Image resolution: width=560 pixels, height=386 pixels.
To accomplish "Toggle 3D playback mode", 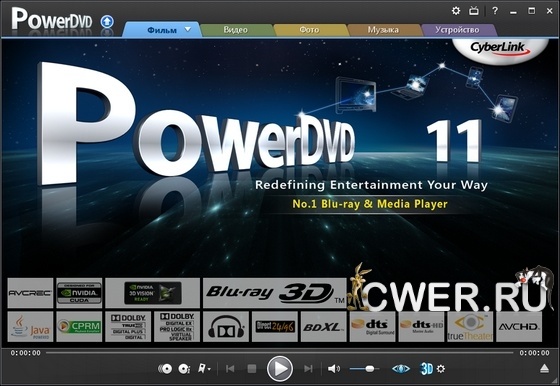I will pyautogui.click(x=426, y=369).
